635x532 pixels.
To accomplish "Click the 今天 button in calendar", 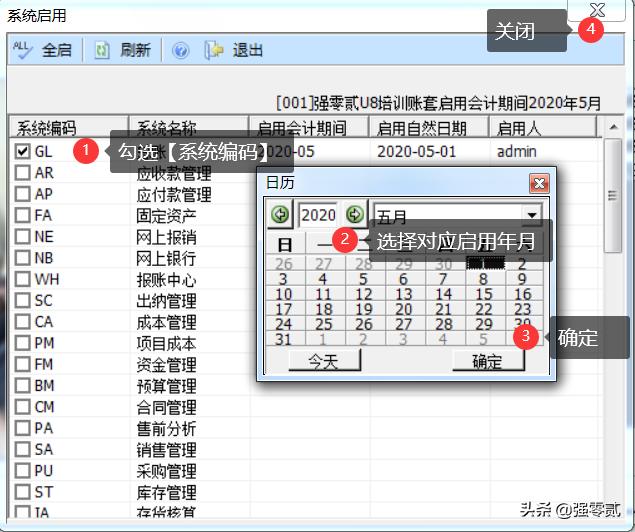I will pos(324,361).
